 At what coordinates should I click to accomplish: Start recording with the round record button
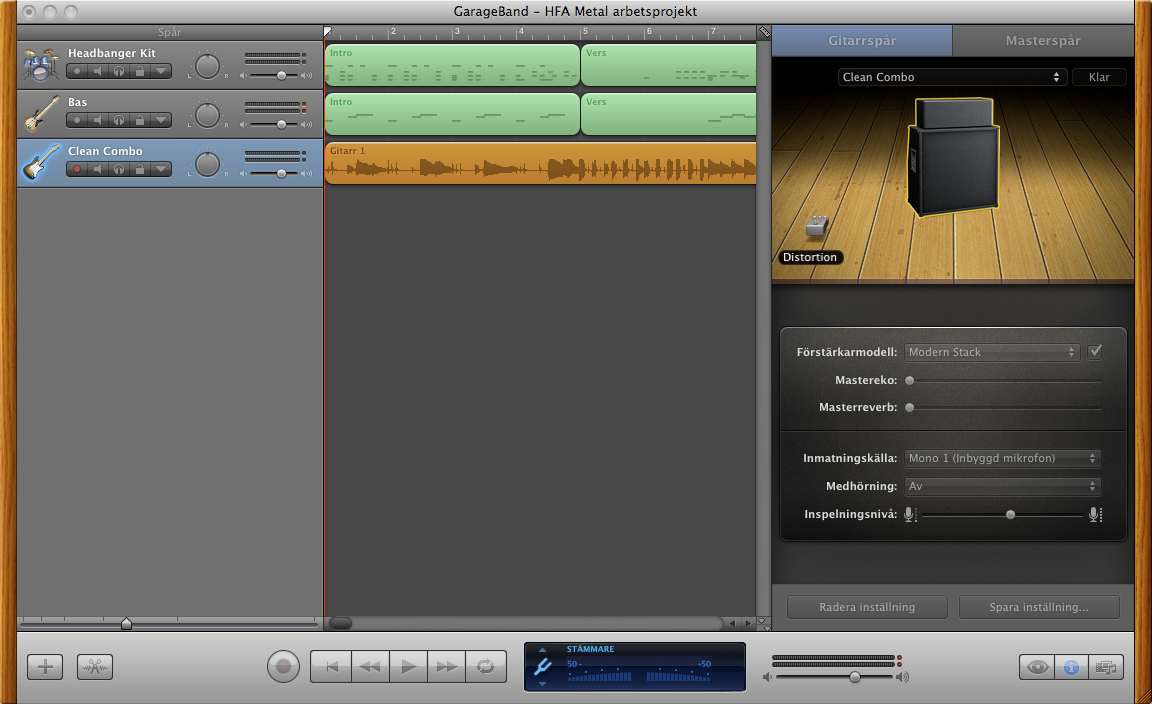pos(283,667)
